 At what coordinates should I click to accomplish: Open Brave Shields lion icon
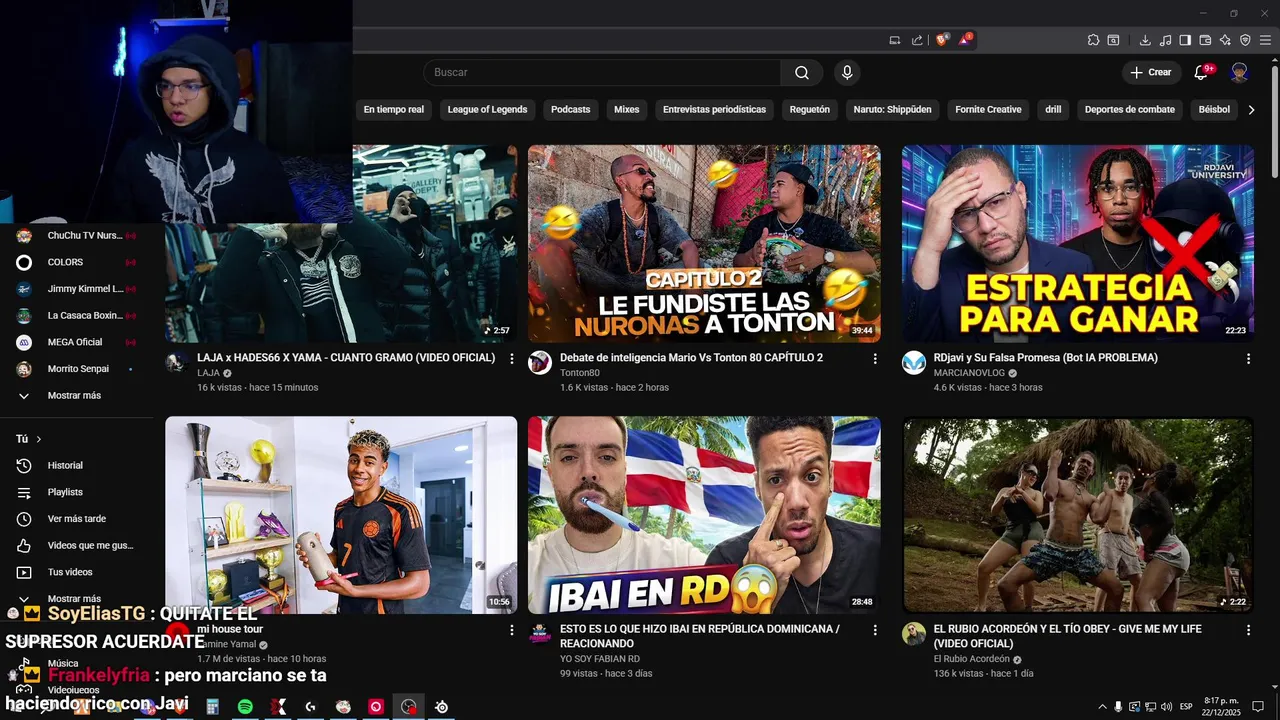[942, 40]
